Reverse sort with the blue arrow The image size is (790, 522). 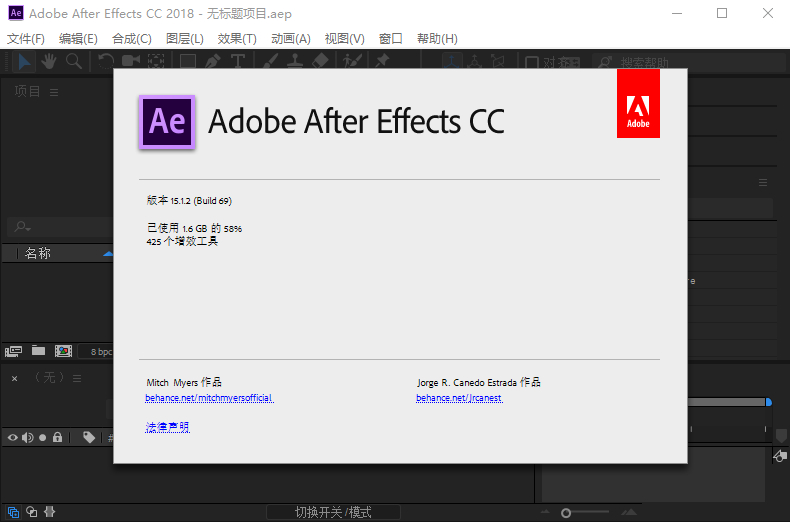[108, 254]
